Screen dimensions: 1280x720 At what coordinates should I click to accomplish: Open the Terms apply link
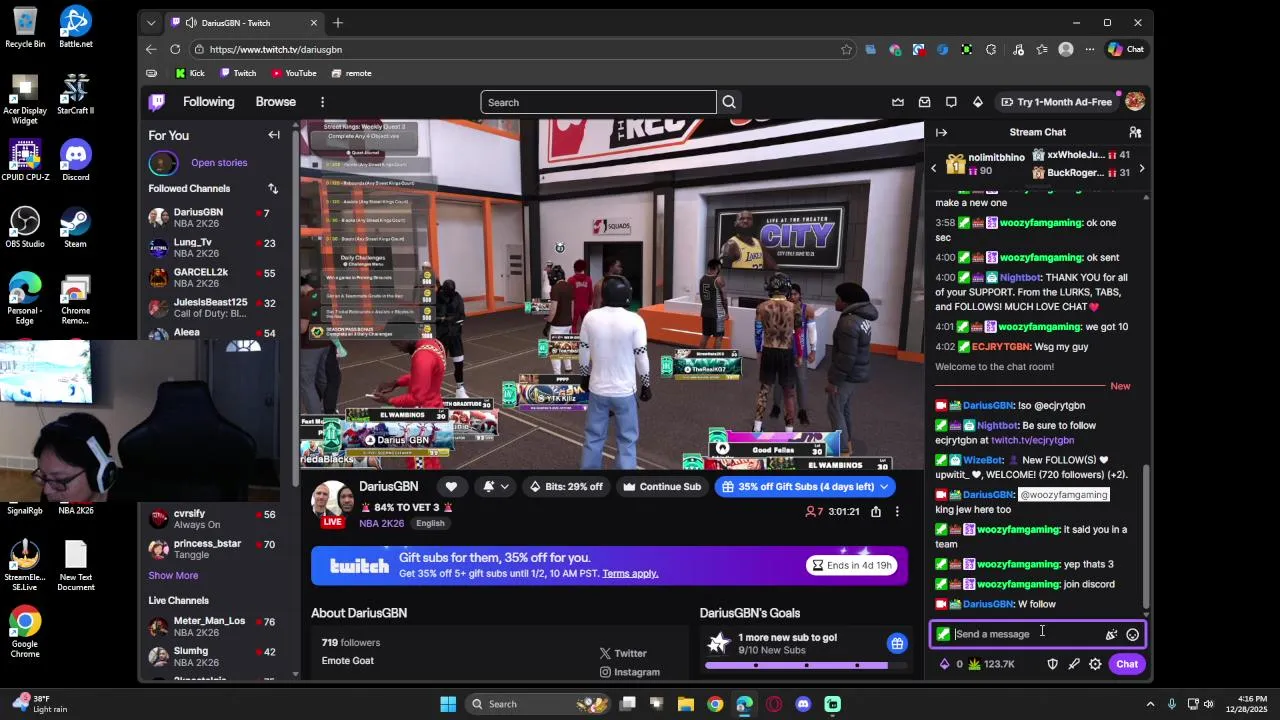pyautogui.click(x=630, y=574)
